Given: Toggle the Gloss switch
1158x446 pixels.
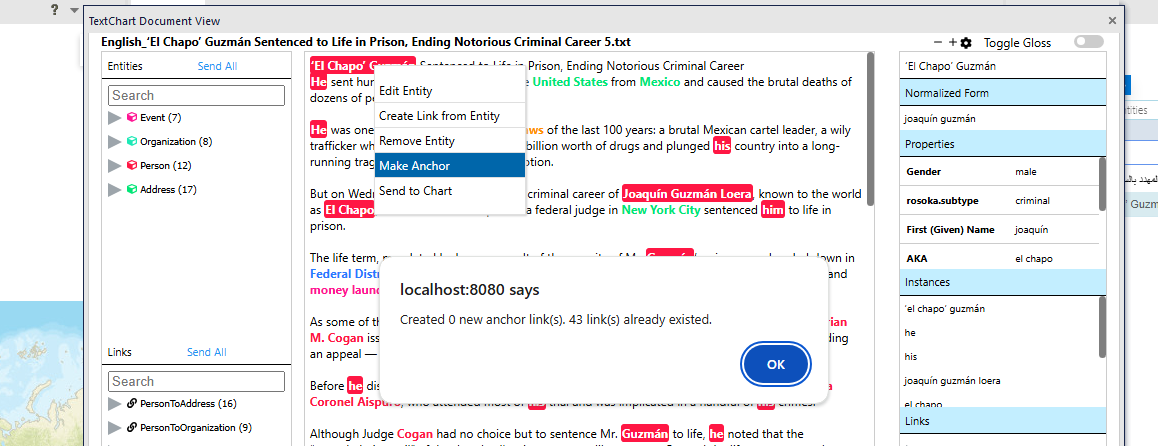Looking at the screenshot, I should click(x=1089, y=42).
